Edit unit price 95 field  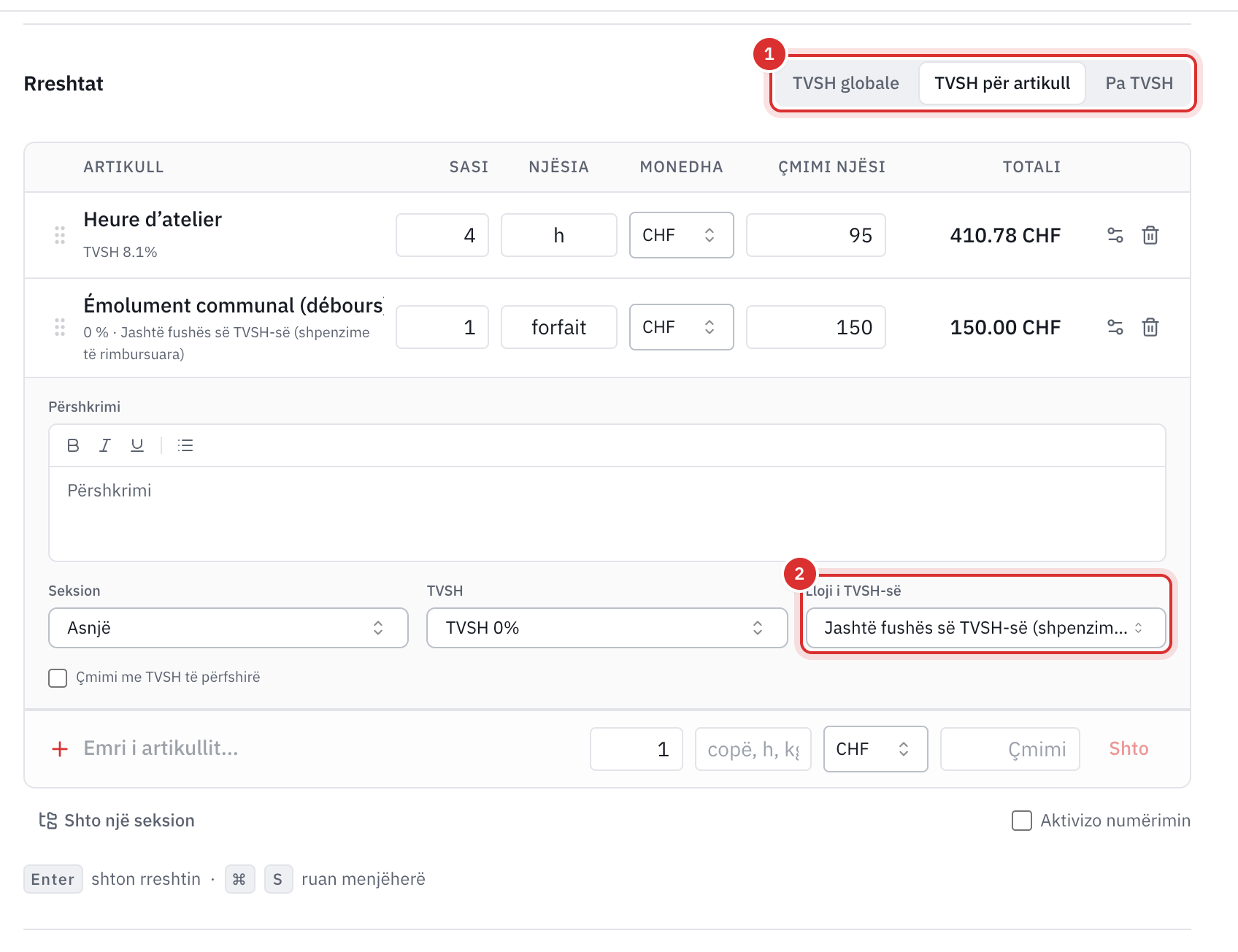[816, 235]
